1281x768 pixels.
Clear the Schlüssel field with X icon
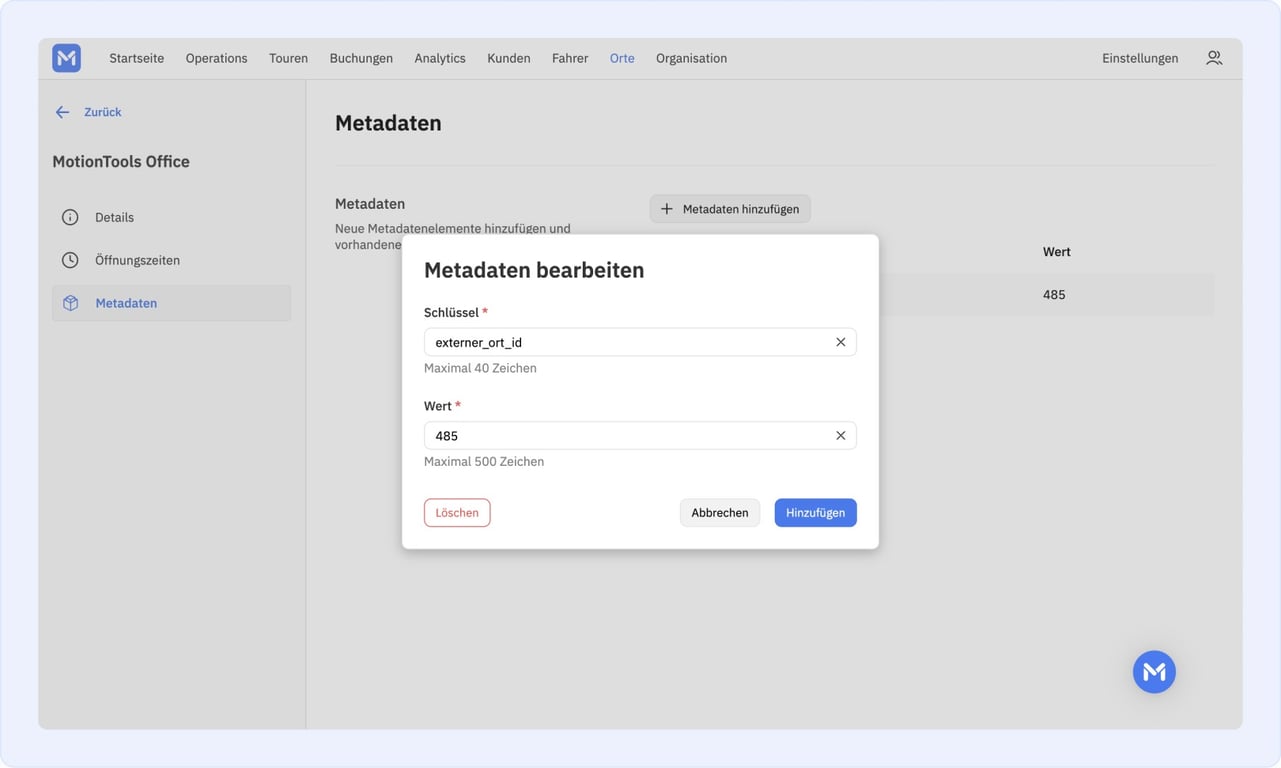(x=840, y=342)
